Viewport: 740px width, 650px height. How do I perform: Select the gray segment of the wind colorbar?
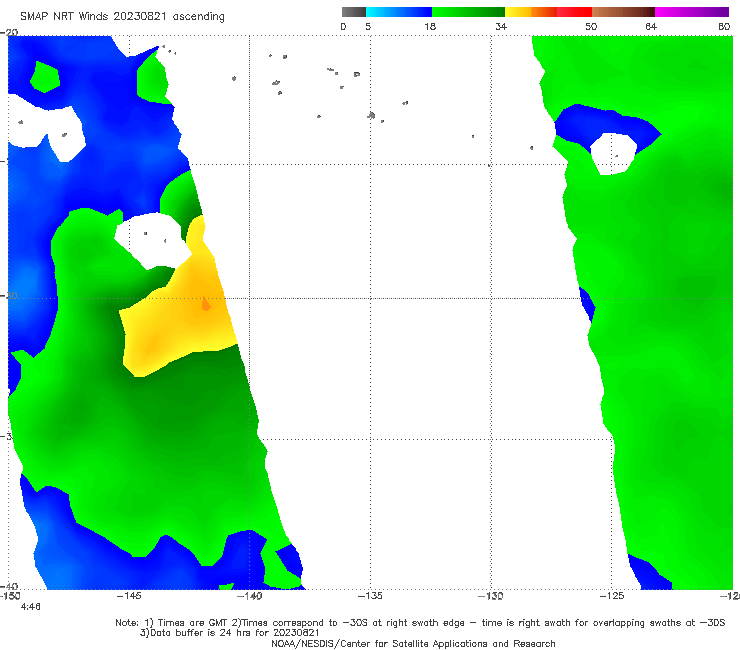point(354,12)
